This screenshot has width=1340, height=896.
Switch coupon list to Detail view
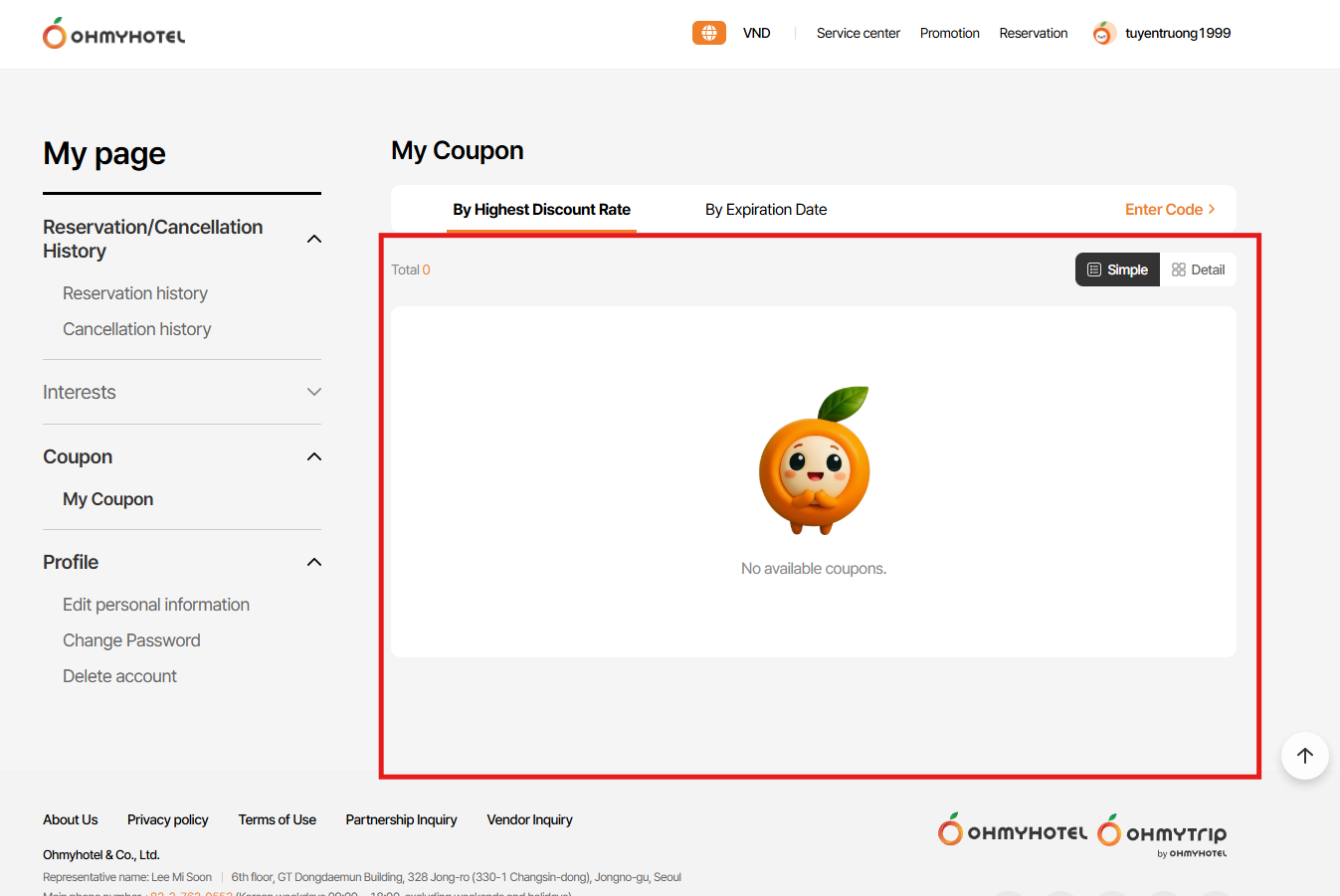tap(1198, 269)
